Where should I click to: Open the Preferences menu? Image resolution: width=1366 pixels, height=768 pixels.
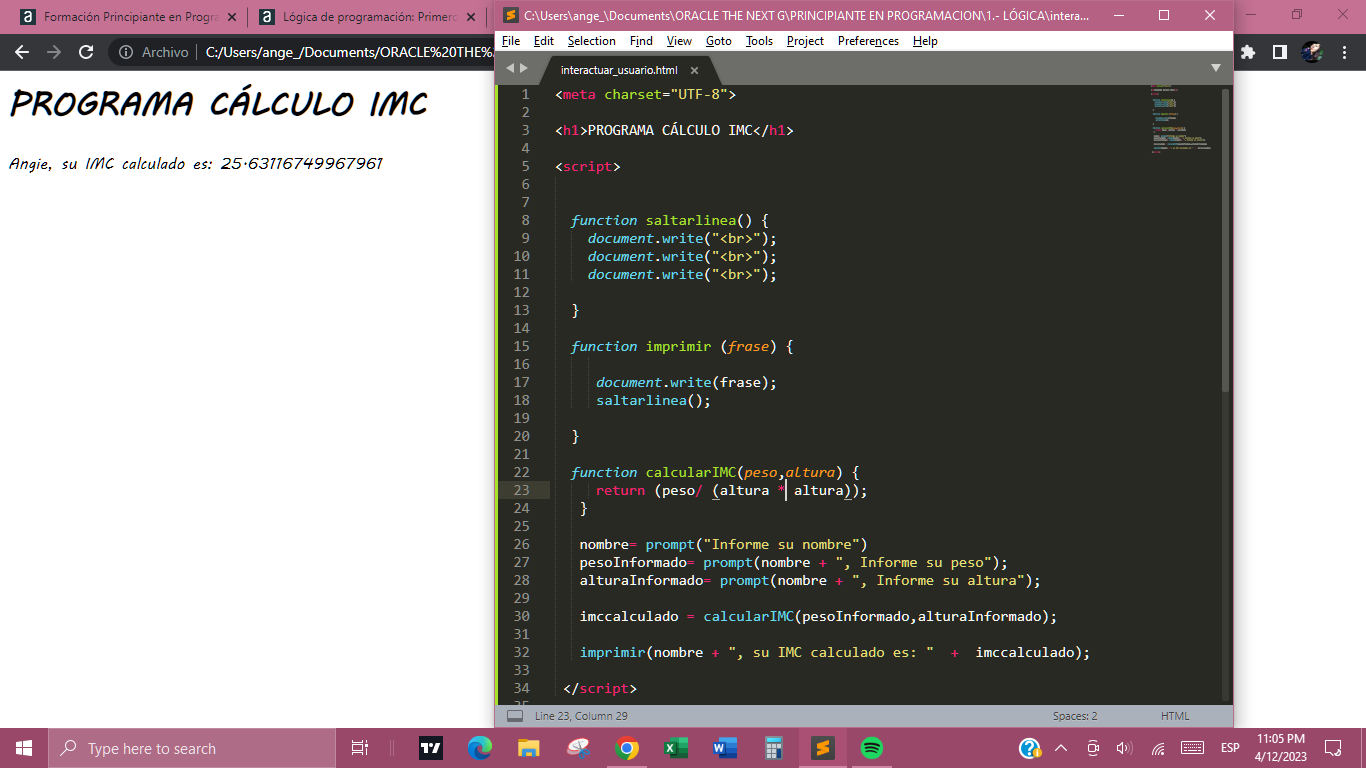point(868,41)
